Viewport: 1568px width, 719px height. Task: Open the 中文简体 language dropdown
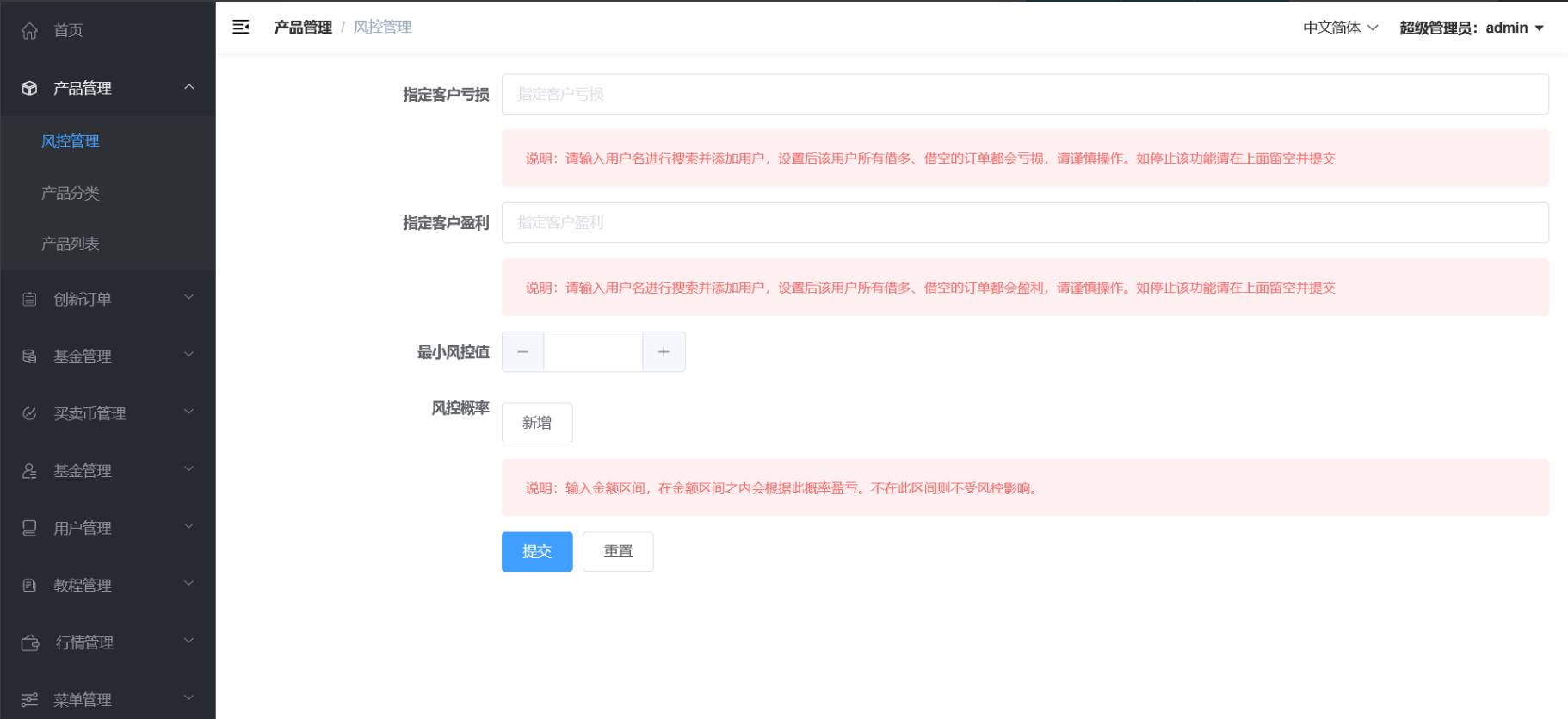point(1340,28)
